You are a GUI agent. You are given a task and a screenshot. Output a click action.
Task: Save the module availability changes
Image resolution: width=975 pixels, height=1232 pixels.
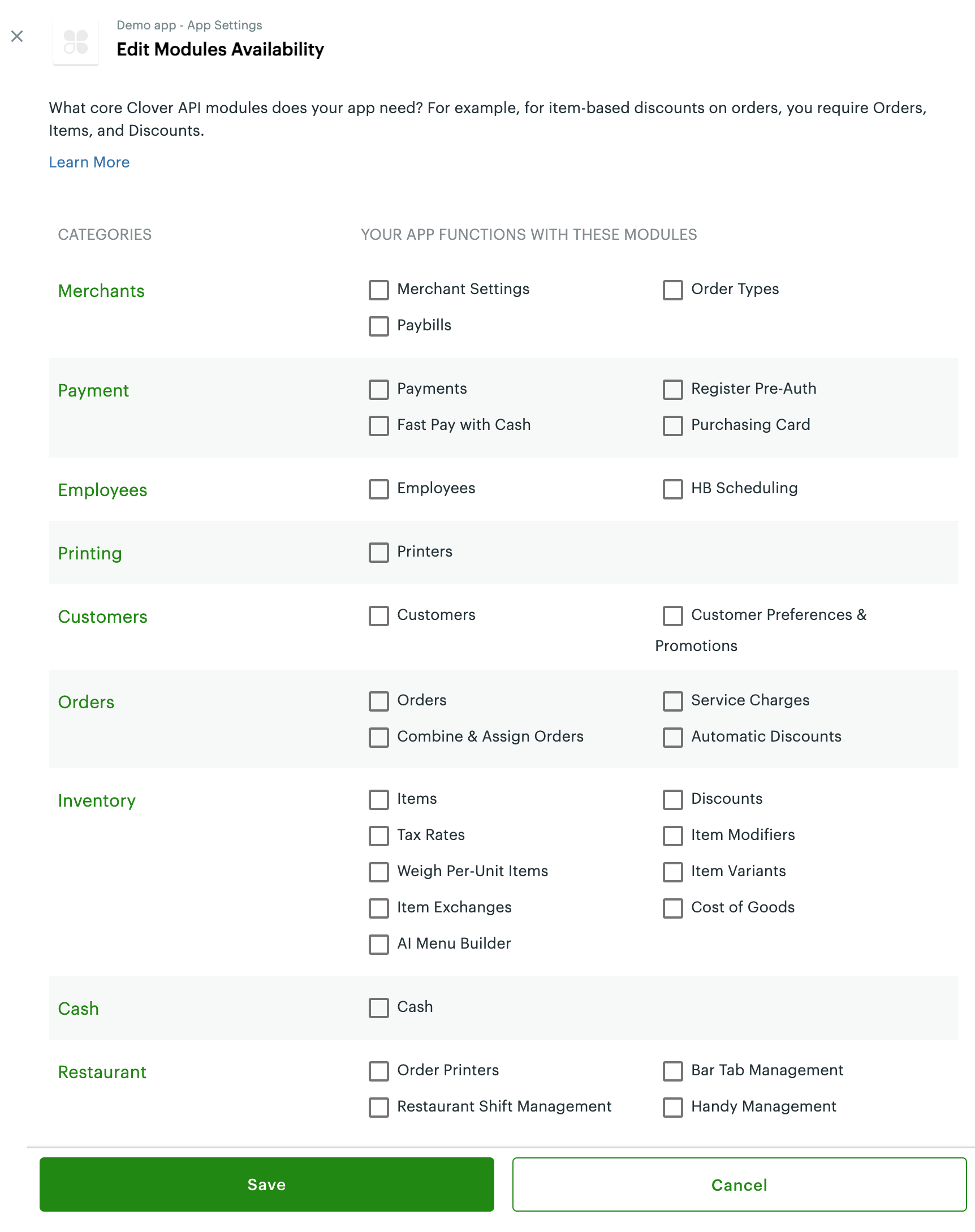(x=266, y=1184)
